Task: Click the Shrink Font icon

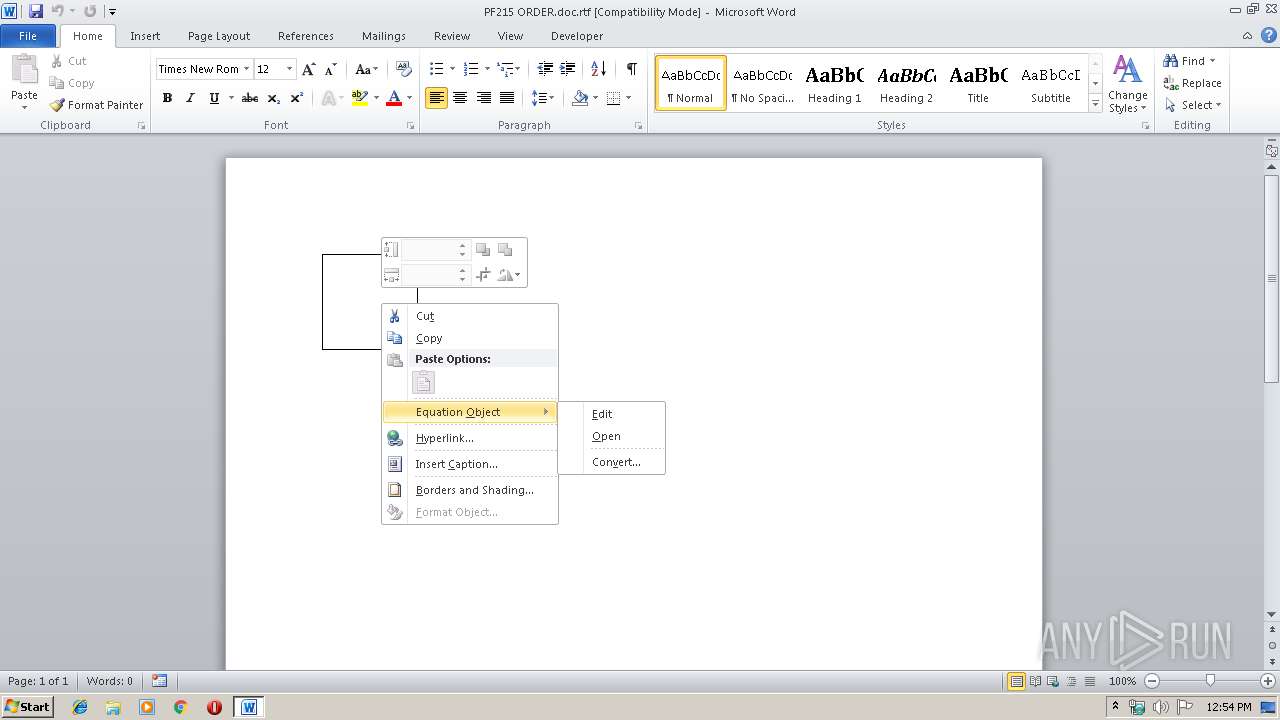Action: point(330,69)
